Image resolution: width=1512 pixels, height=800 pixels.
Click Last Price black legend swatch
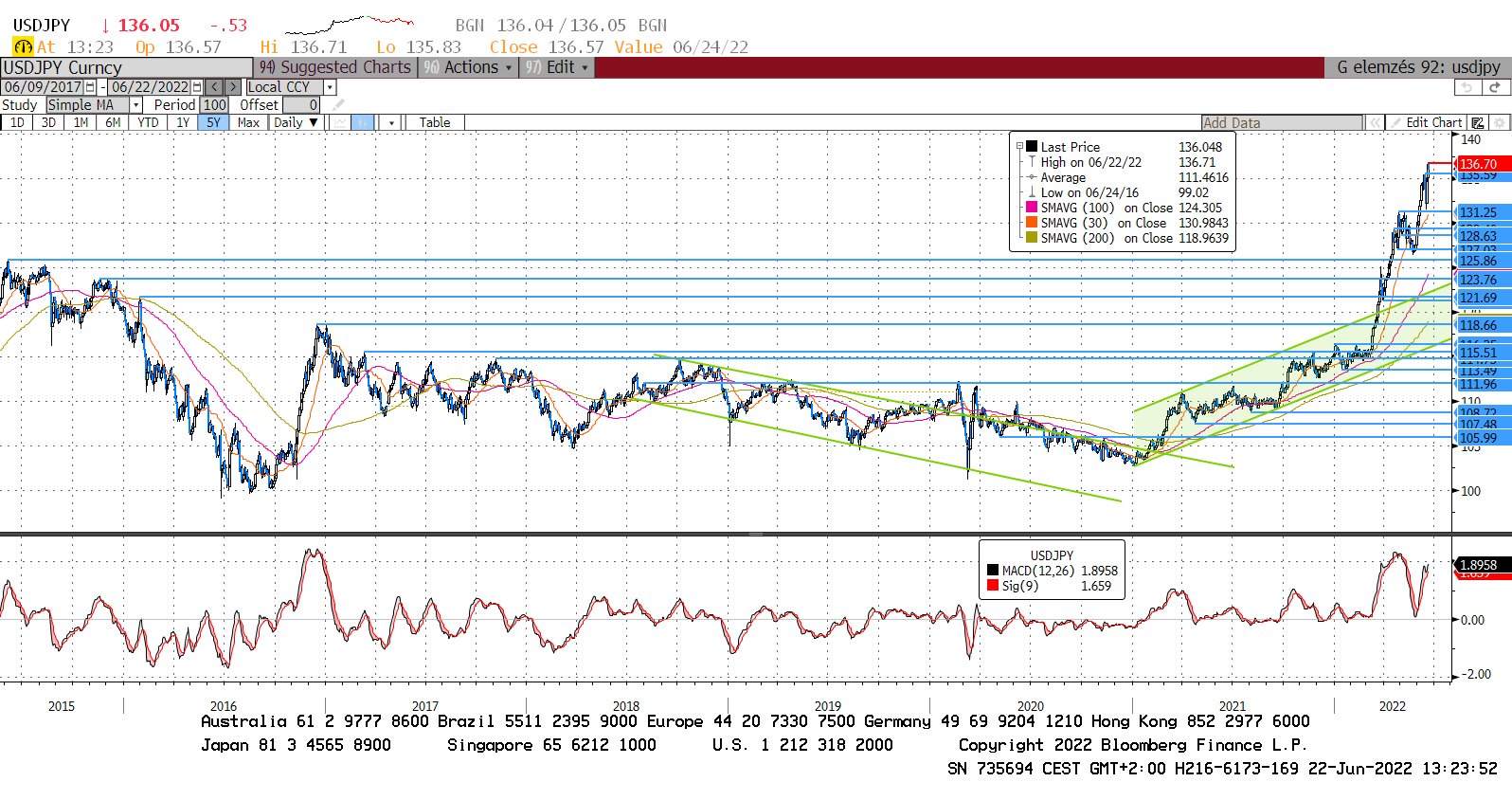pyautogui.click(x=1032, y=147)
